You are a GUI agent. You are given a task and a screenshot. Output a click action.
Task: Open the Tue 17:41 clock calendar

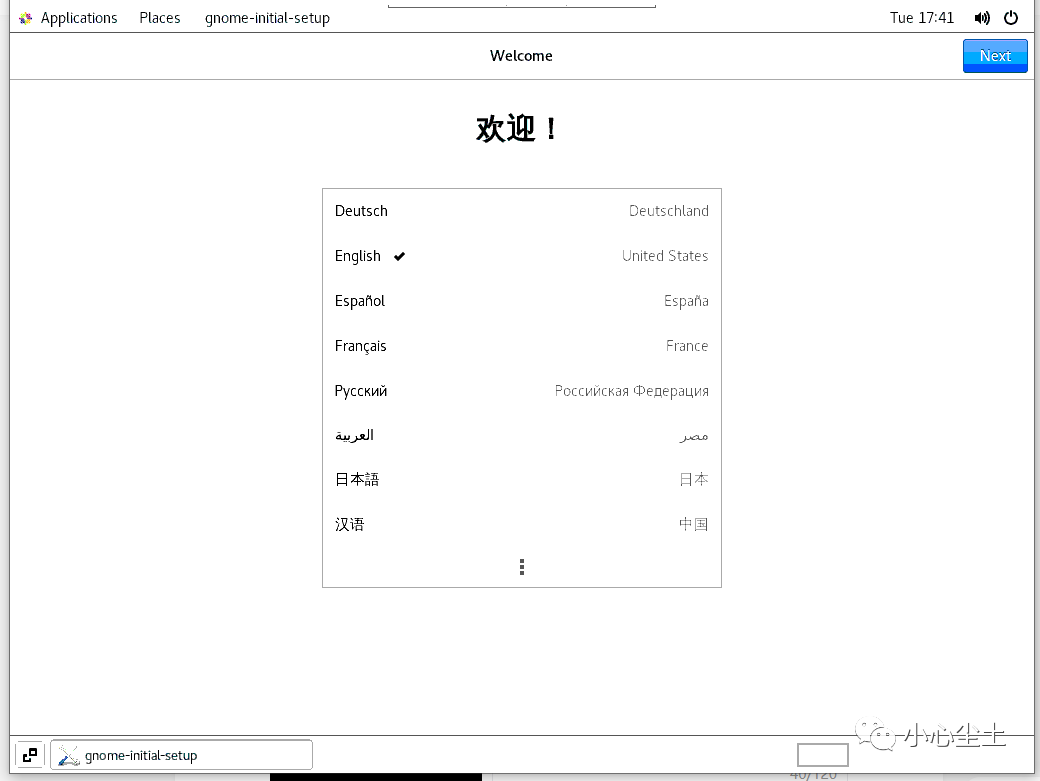click(x=922, y=18)
